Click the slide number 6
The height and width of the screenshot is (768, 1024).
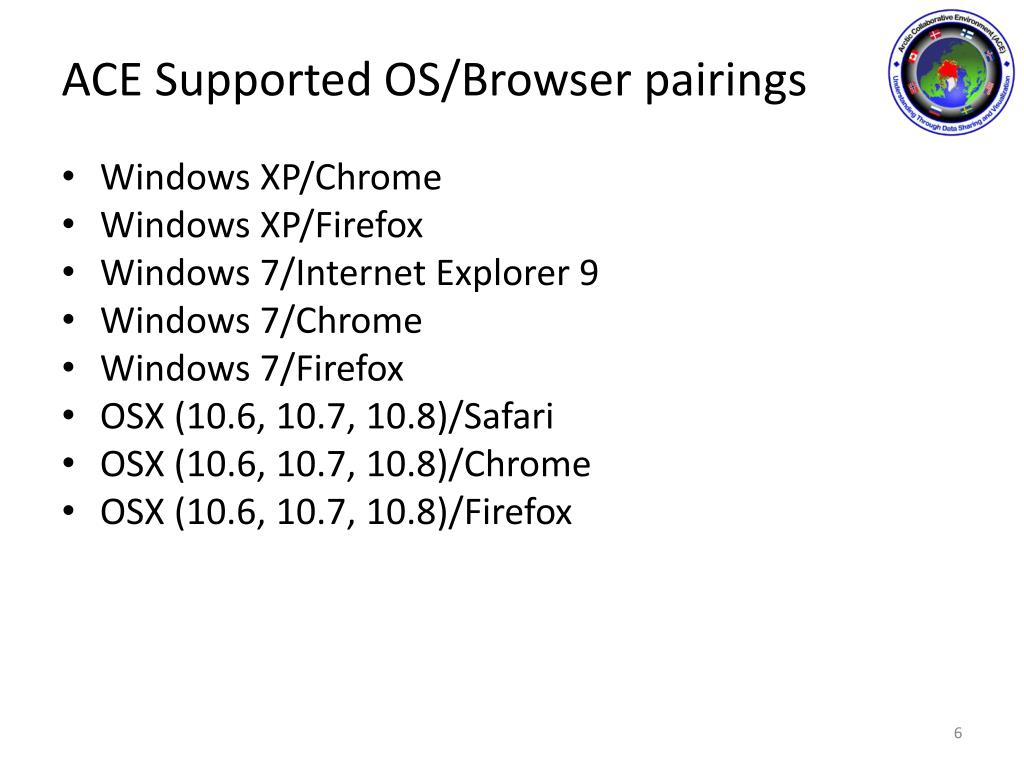pos(958,733)
